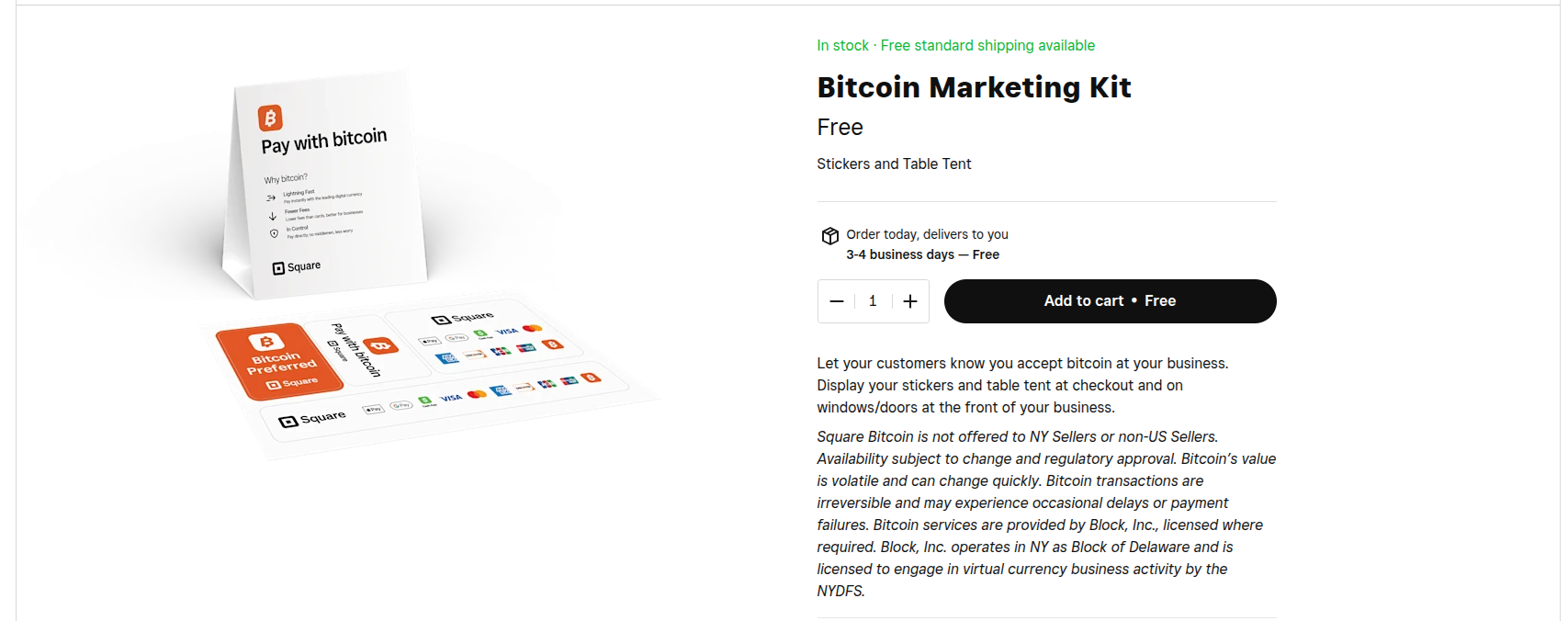Click the Pay with bitcoin heading on tent
This screenshot has height=621, width=1568.
pos(323,141)
